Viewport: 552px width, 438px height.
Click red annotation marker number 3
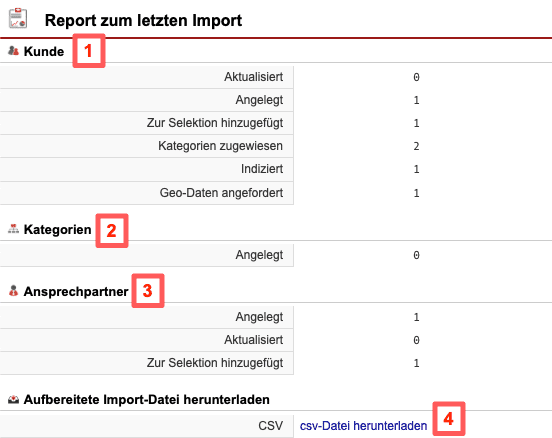tap(148, 291)
